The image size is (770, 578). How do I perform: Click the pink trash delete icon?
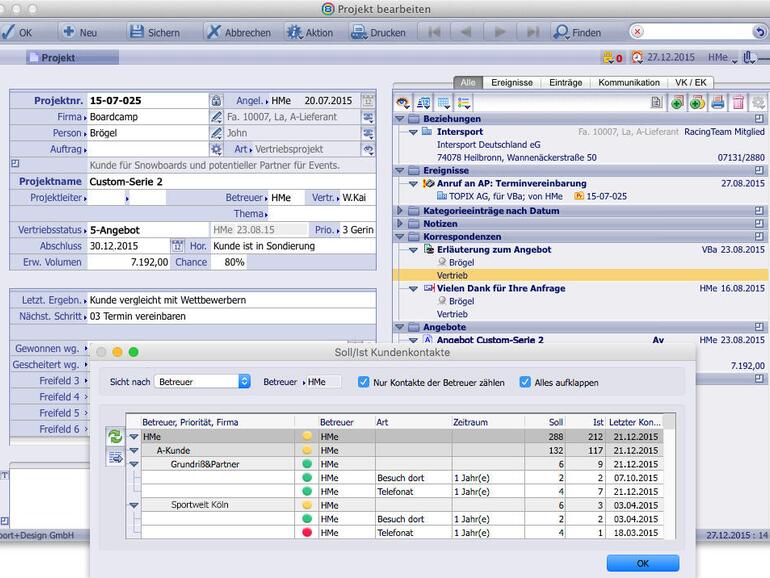[738, 102]
